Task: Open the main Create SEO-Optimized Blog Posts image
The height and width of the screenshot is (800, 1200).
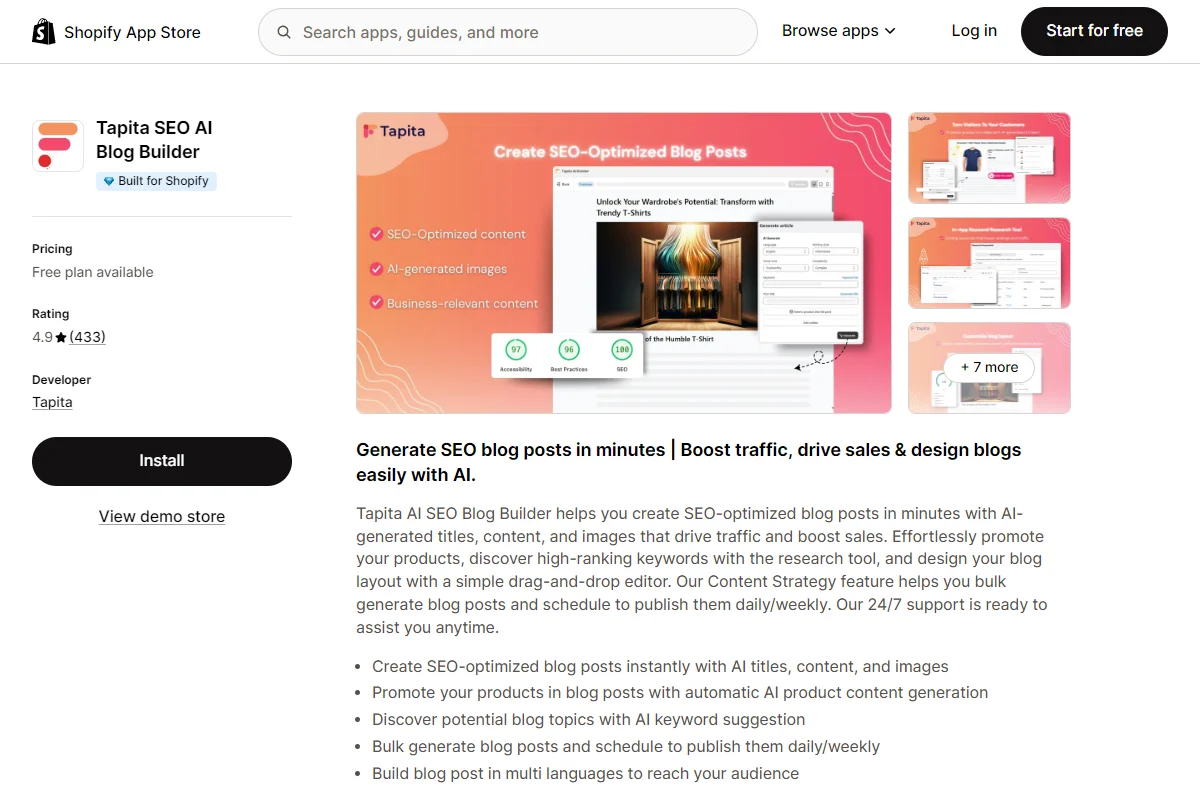Action: click(x=624, y=263)
